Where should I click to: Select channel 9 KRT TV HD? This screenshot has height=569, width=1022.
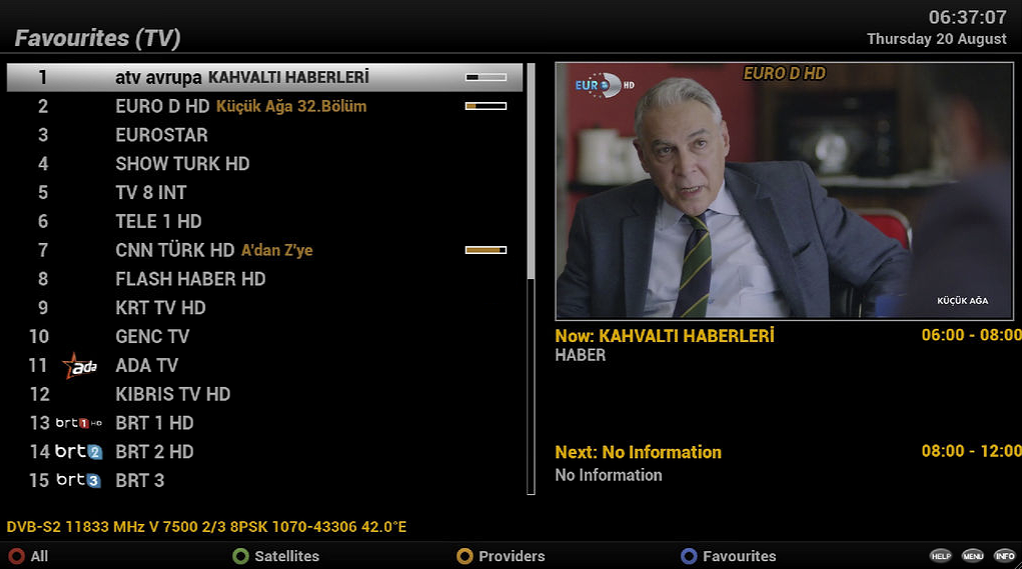point(265,308)
